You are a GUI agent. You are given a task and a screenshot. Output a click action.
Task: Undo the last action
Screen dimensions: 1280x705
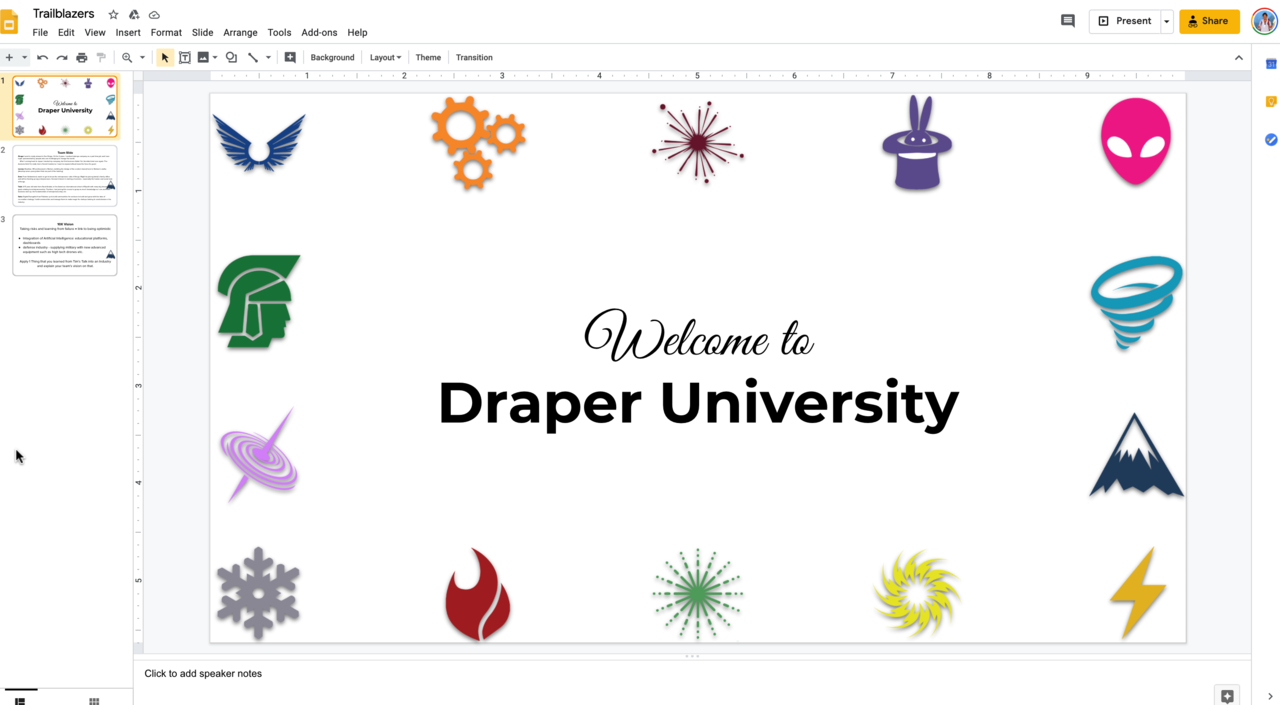click(x=42, y=58)
